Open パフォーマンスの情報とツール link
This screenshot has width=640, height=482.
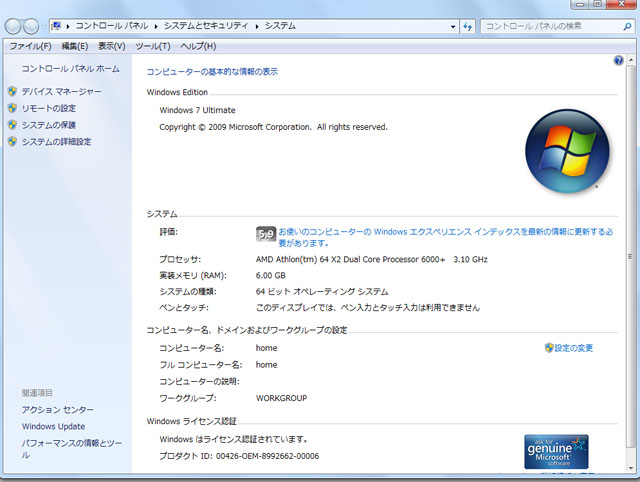72,449
